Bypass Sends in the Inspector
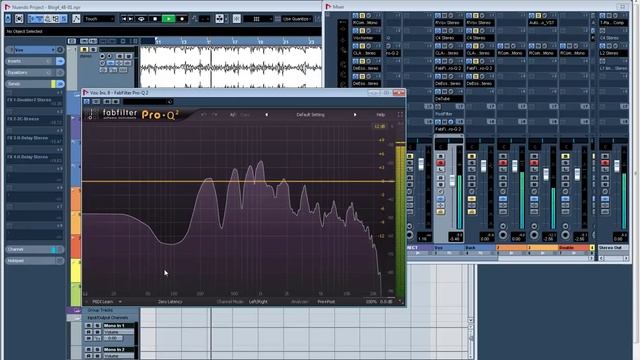Image resolution: width=640 pixels, height=360 pixels. click(x=60, y=84)
